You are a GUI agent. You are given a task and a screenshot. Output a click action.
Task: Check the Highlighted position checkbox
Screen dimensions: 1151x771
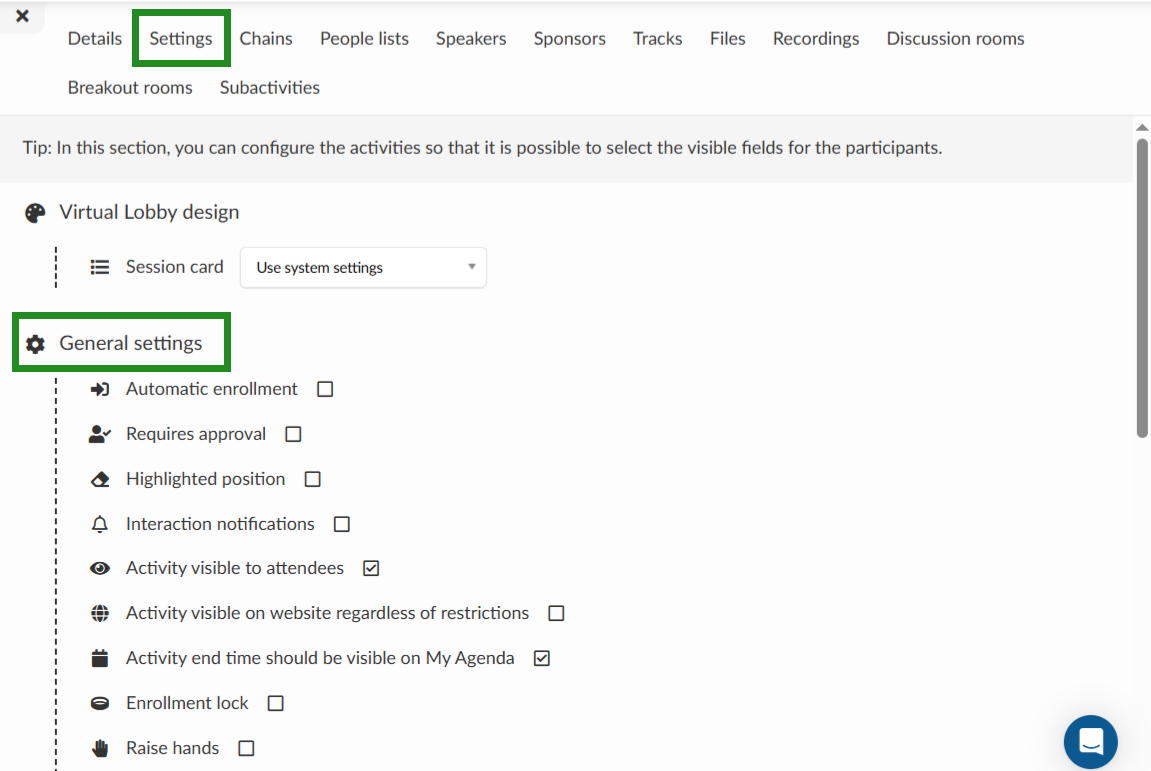312,478
